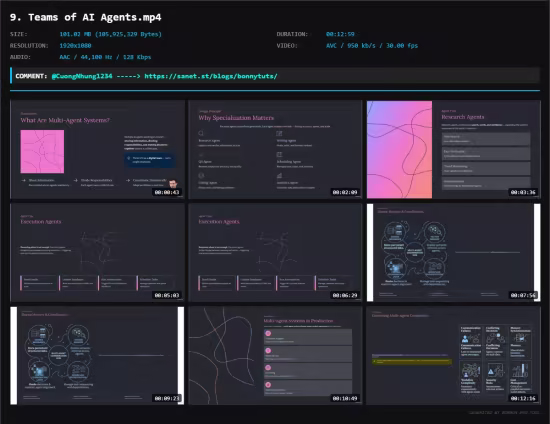
Task: Click the resolution value 1920x1080
Action: [x=75, y=46]
